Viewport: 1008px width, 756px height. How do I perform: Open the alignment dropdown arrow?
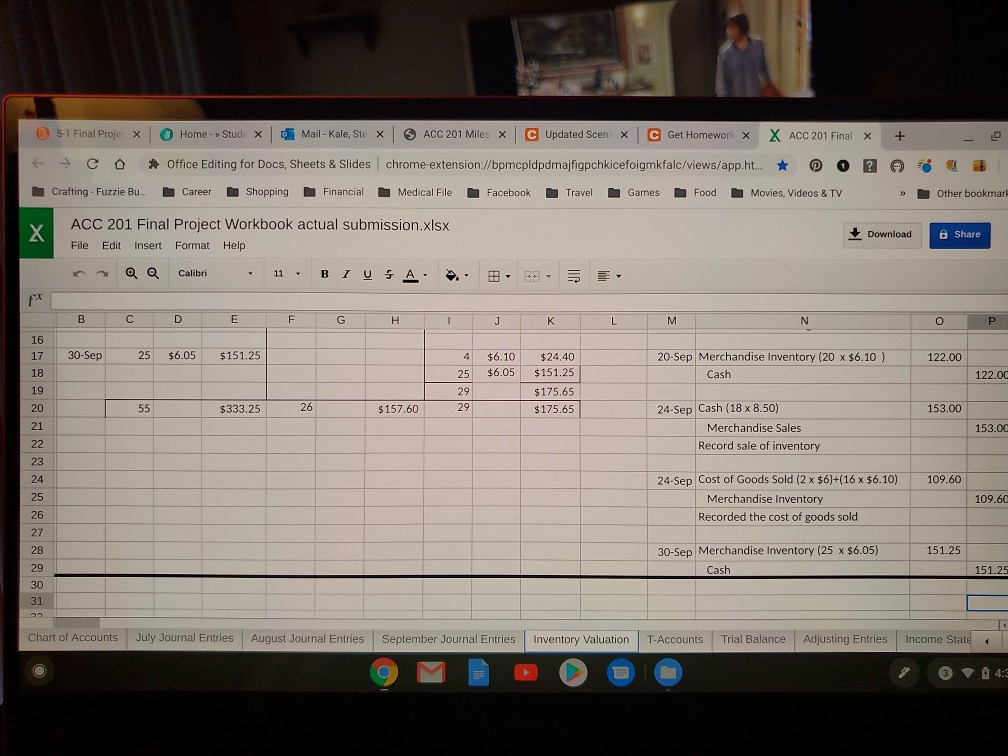[x=618, y=276]
